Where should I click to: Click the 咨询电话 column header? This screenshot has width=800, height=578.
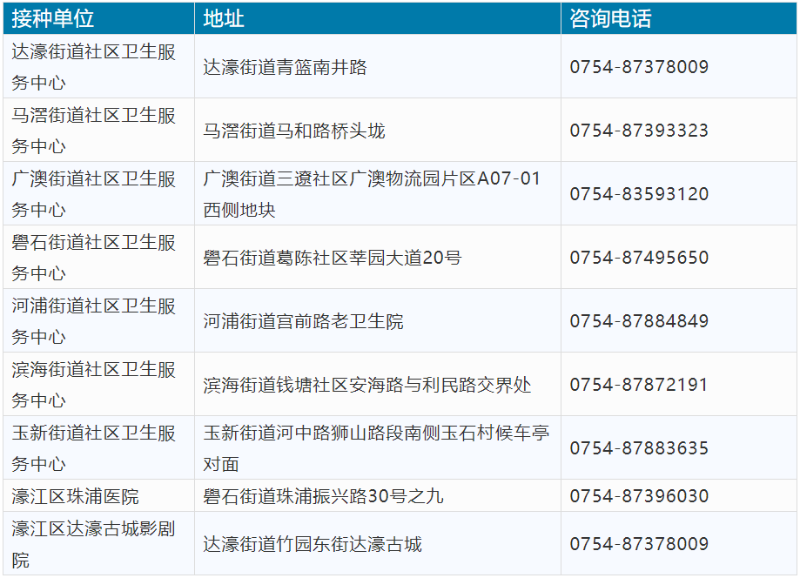[x=610, y=19]
